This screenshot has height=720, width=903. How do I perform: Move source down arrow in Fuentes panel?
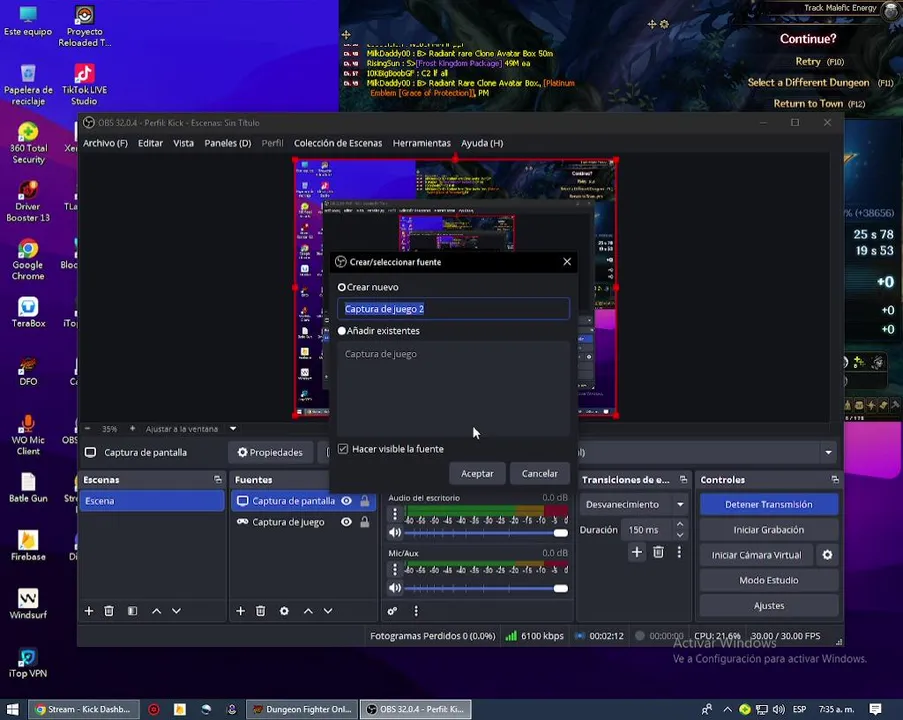coord(328,611)
